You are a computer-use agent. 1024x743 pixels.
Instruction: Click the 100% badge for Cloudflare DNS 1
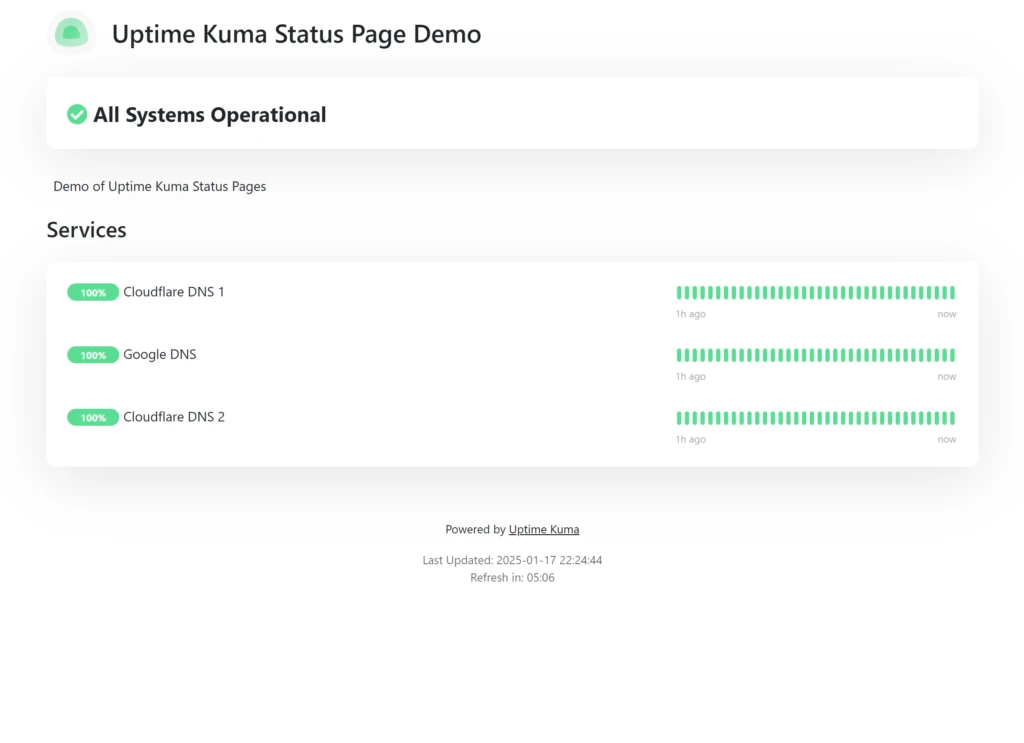93,292
